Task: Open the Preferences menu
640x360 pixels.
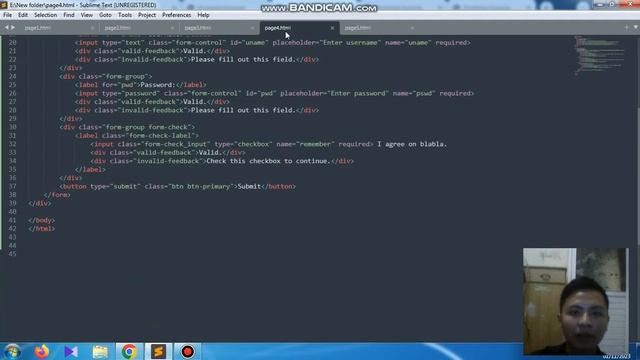Action: [x=176, y=15]
